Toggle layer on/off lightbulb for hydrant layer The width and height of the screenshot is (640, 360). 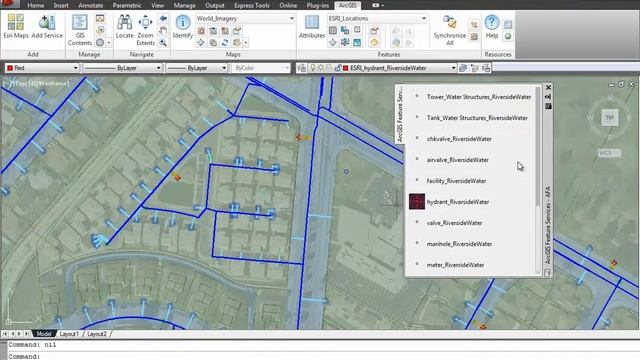pos(313,68)
